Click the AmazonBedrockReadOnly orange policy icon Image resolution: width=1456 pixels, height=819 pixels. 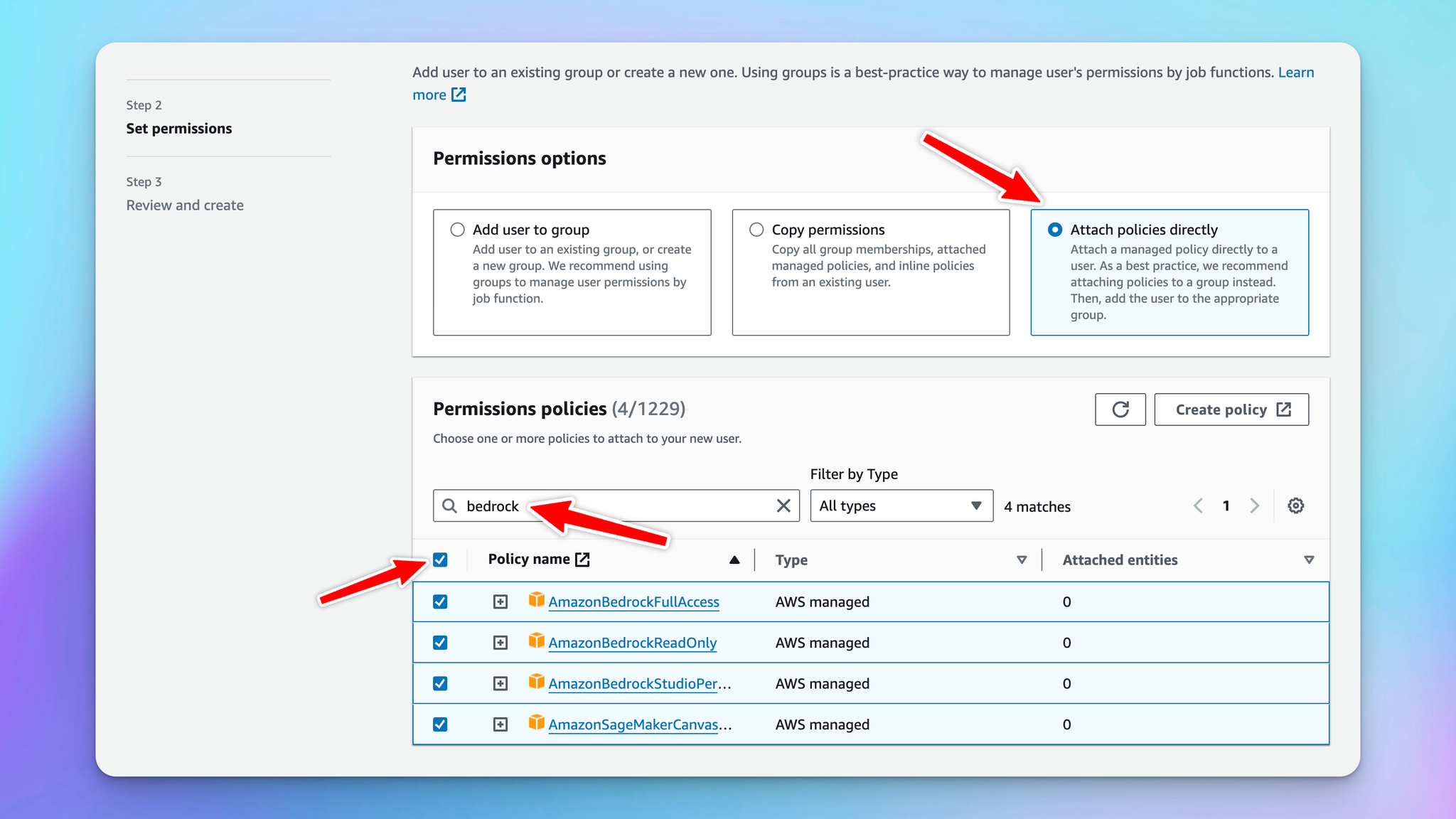[x=536, y=641]
